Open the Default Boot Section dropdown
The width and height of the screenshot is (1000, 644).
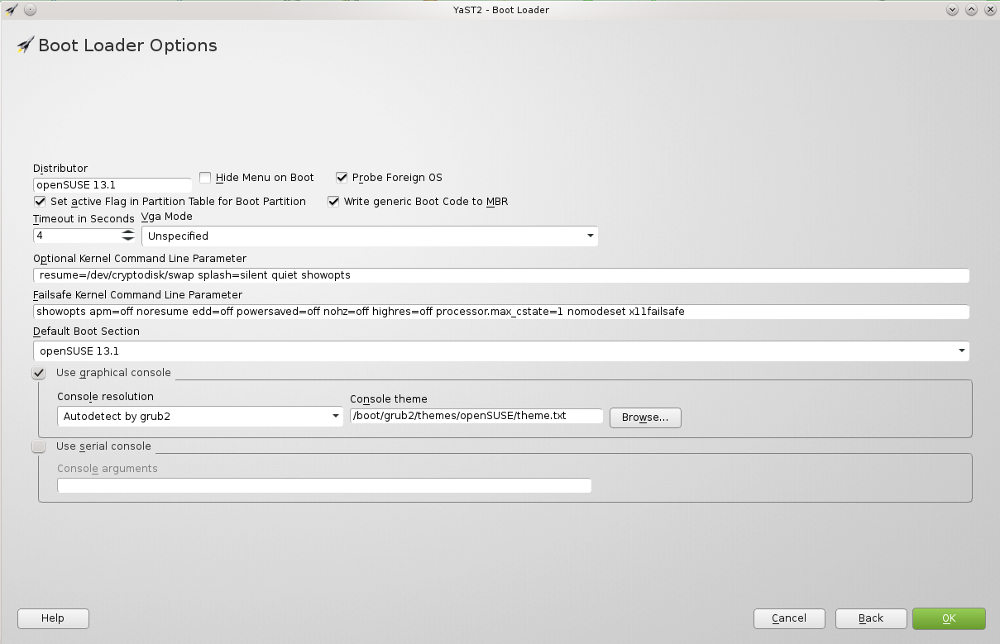coord(501,351)
